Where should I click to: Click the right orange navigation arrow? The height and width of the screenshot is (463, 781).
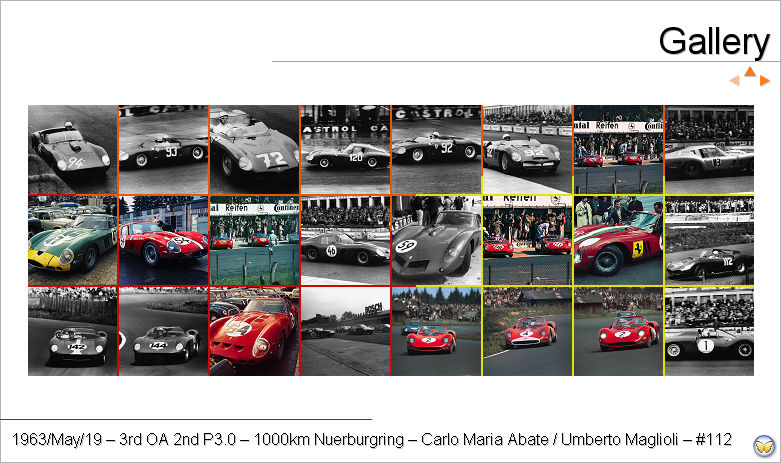(x=764, y=81)
